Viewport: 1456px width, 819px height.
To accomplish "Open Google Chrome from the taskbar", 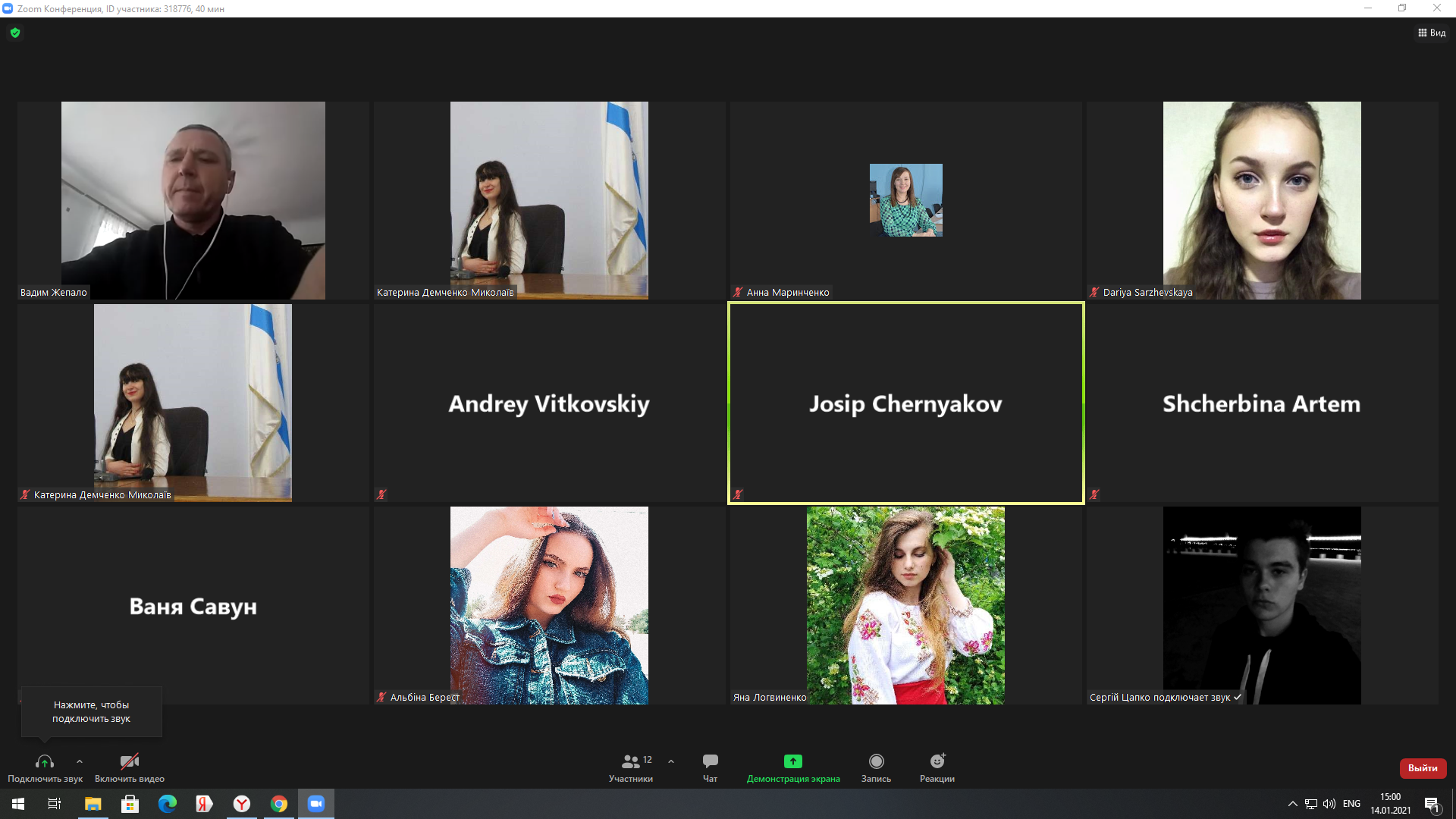I will [x=279, y=804].
